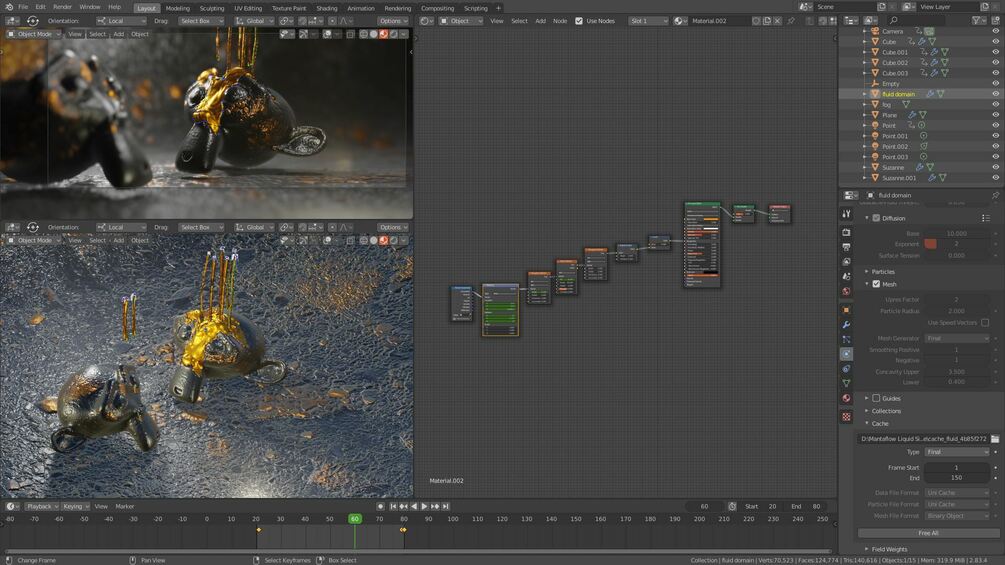Click the Cube.001 modifier wrench icon in outliner
The image size is (1005, 565).
click(934, 52)
